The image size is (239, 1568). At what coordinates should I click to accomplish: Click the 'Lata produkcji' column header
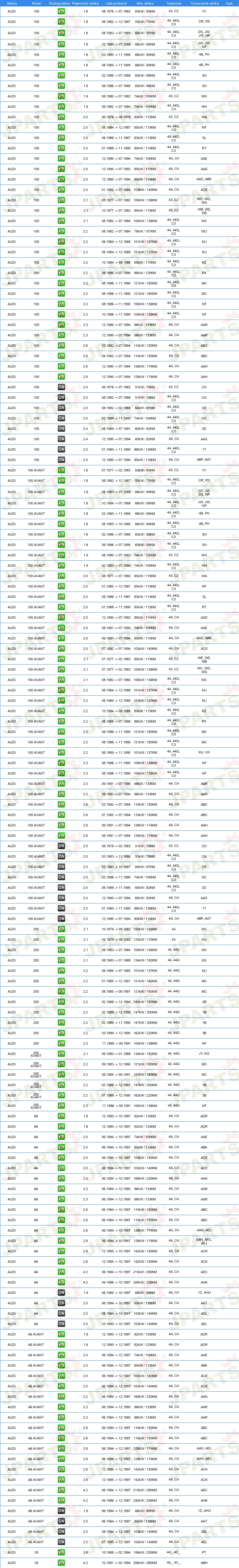[116, 3]
